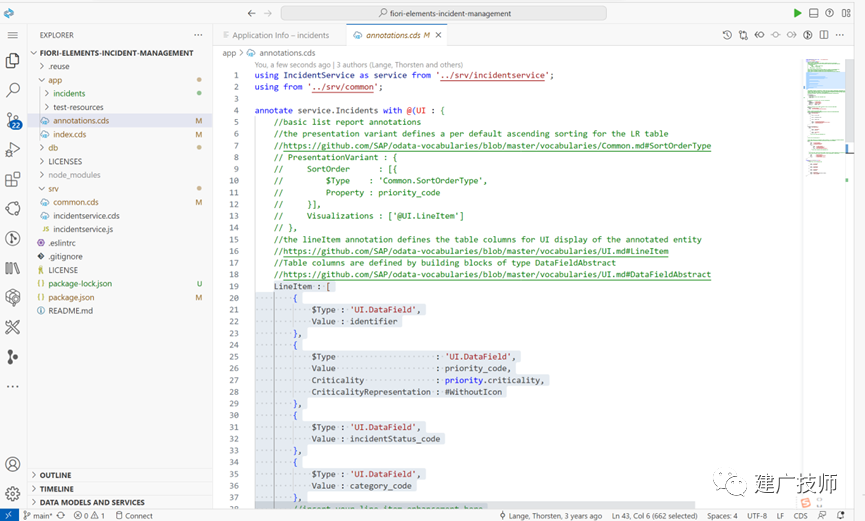Expand the test-resources folder
Screen dimensions: 865x521
(x=78, y=107)
